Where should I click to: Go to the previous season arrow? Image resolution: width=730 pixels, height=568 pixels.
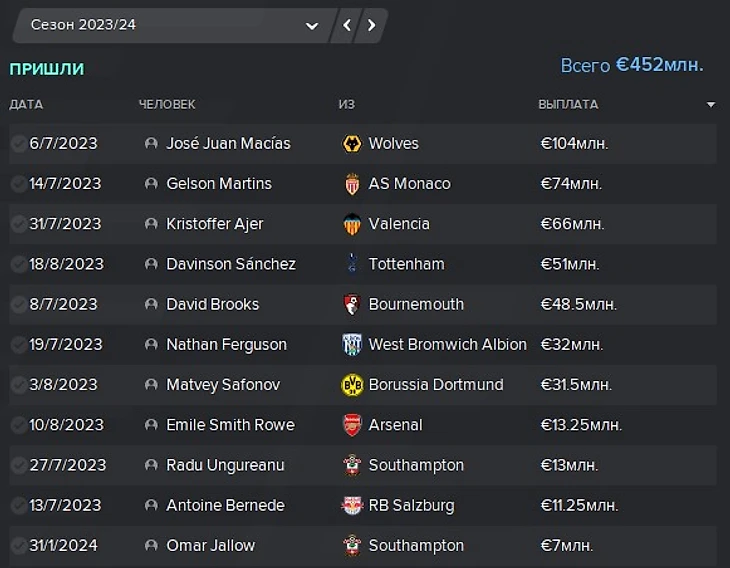[x=347, y=25]
